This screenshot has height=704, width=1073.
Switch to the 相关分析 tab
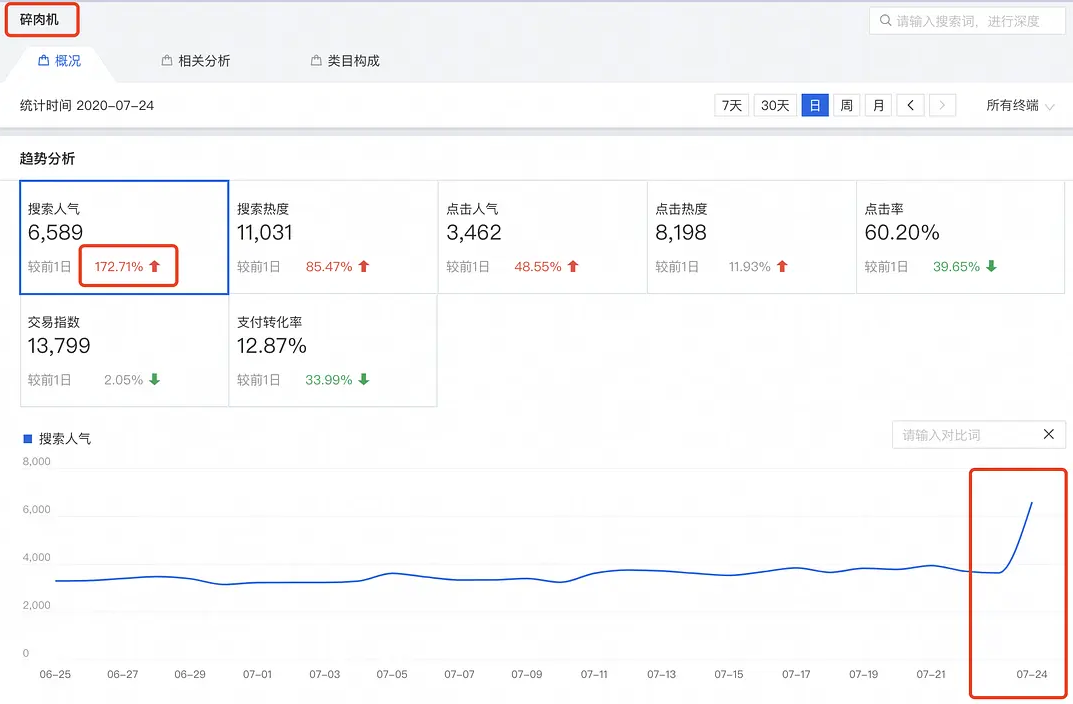click(196, 60)
